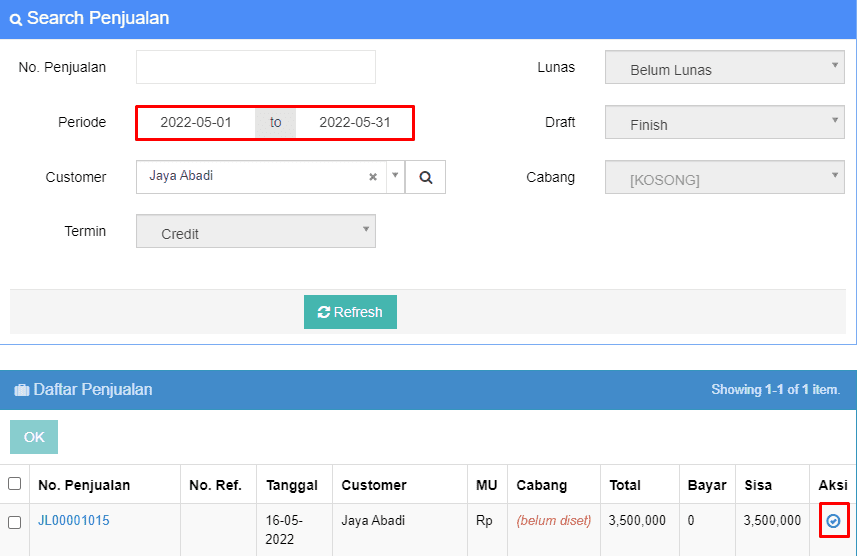858x556 pixels.
Task: Click the magnifier icon beside Customer field
Action: click(425, 177)
